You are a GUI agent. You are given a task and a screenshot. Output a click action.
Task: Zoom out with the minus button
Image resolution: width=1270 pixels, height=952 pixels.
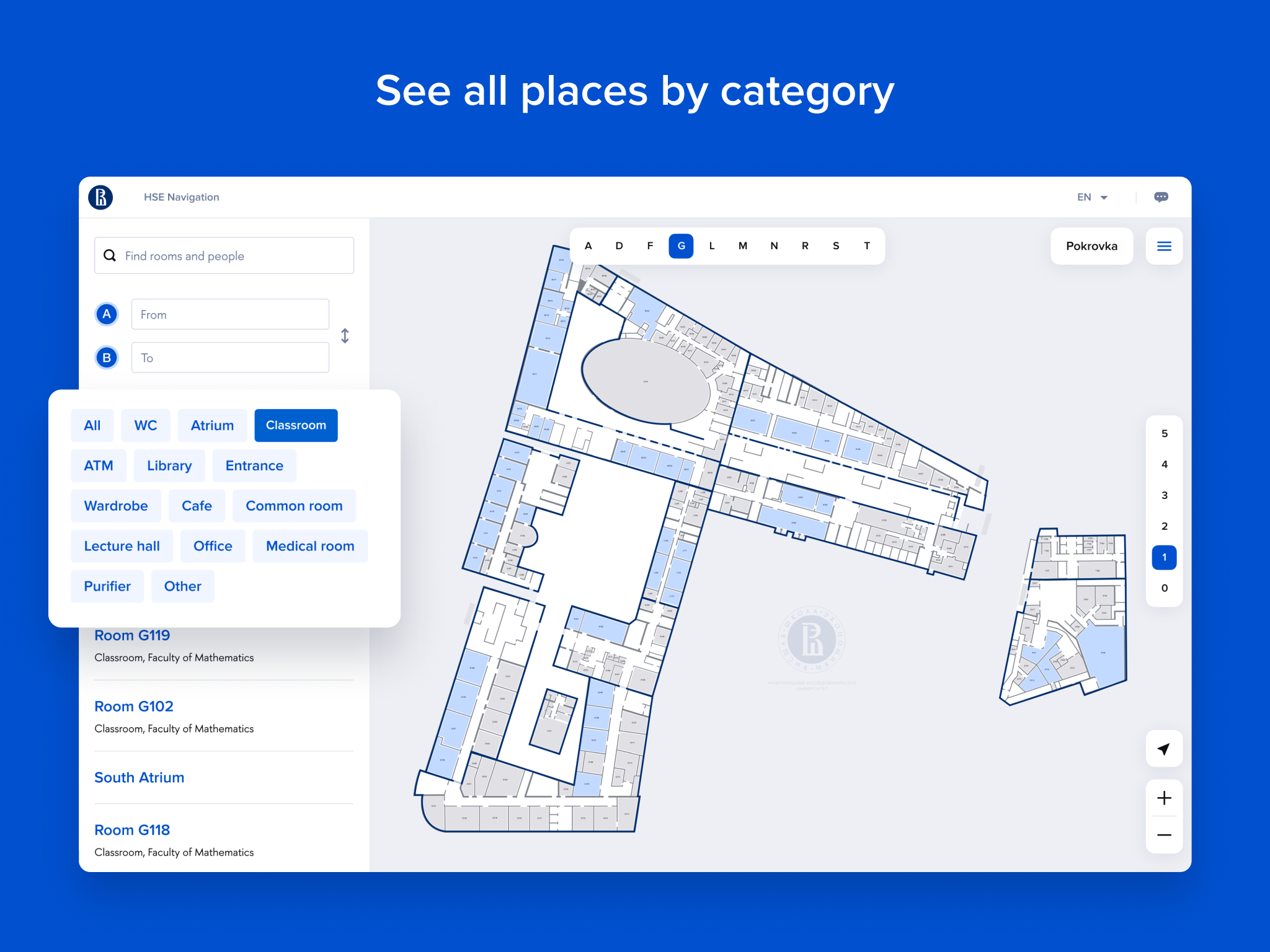pos(1164,835)
